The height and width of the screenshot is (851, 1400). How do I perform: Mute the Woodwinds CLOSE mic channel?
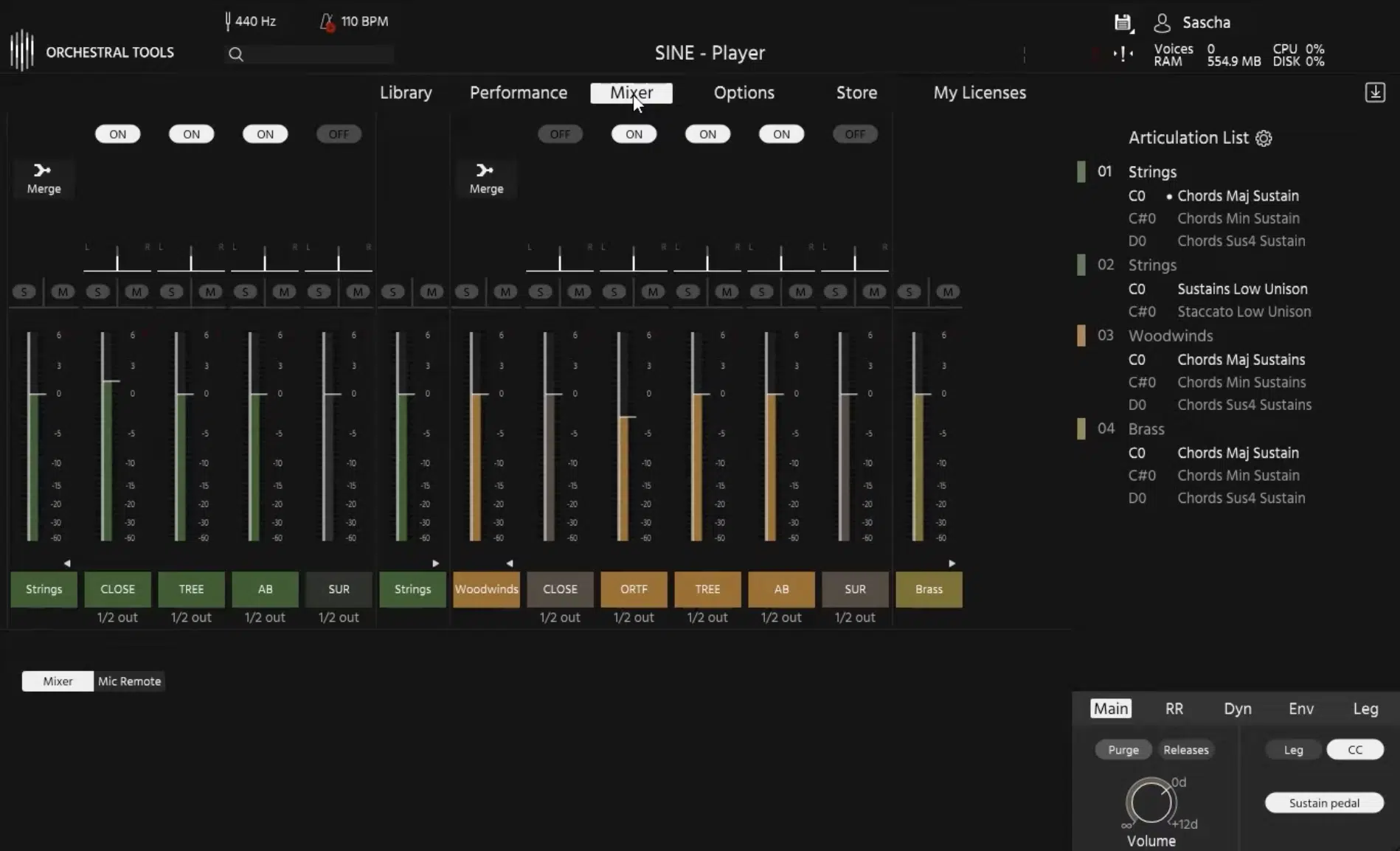[x=579, y=292]
